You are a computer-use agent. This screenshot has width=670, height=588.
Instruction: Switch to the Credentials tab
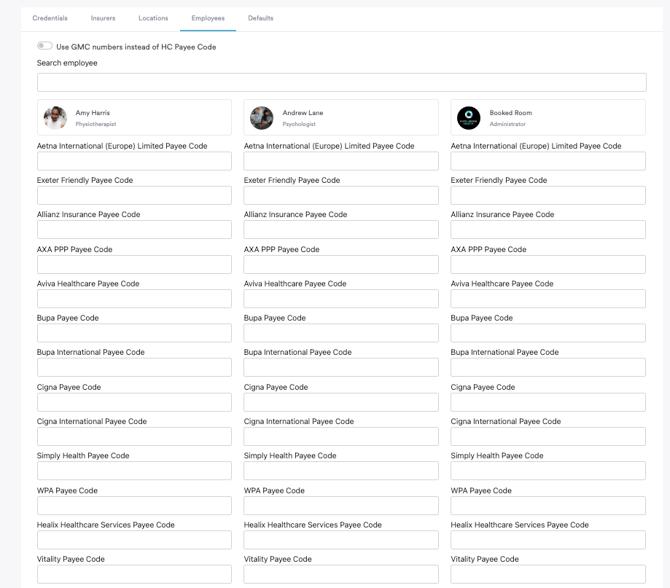[x=50, y=18]
